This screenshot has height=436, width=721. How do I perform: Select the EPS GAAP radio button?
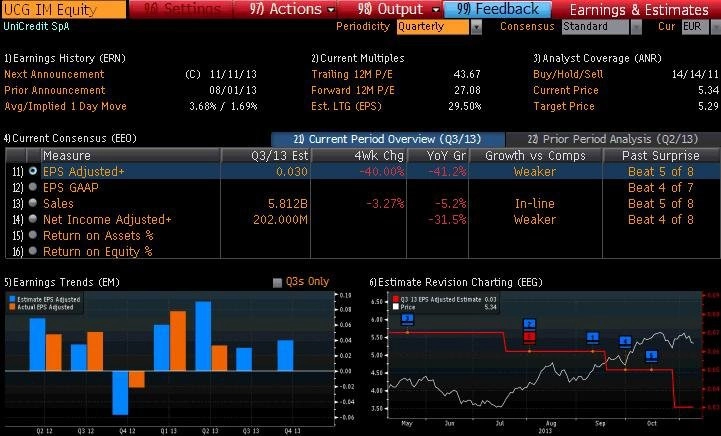tap(33, 187)
